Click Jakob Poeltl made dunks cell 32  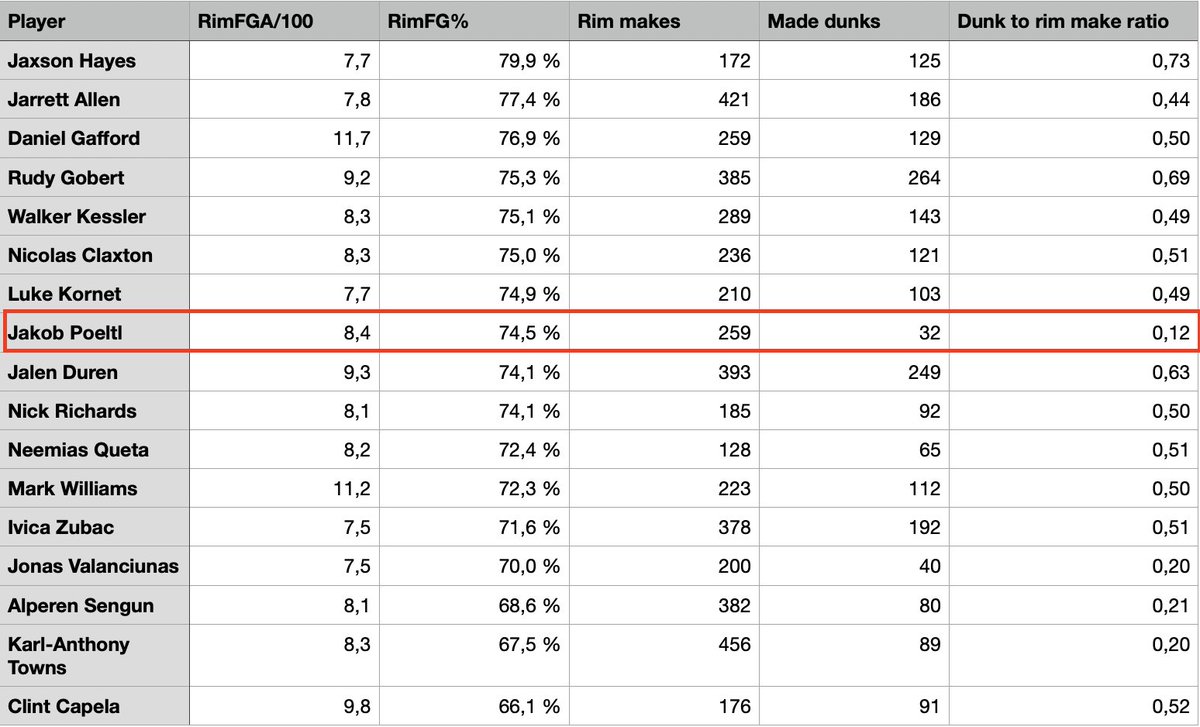854,333
